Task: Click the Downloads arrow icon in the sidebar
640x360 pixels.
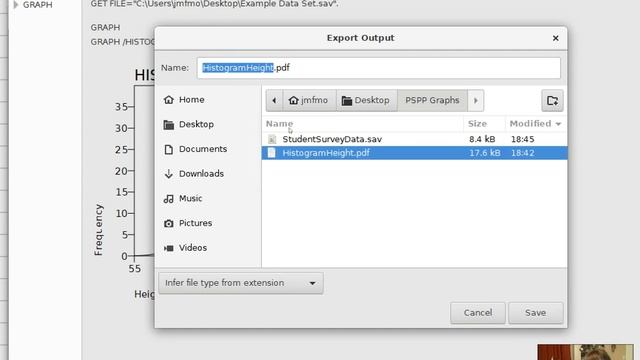Action: point(169,174)
